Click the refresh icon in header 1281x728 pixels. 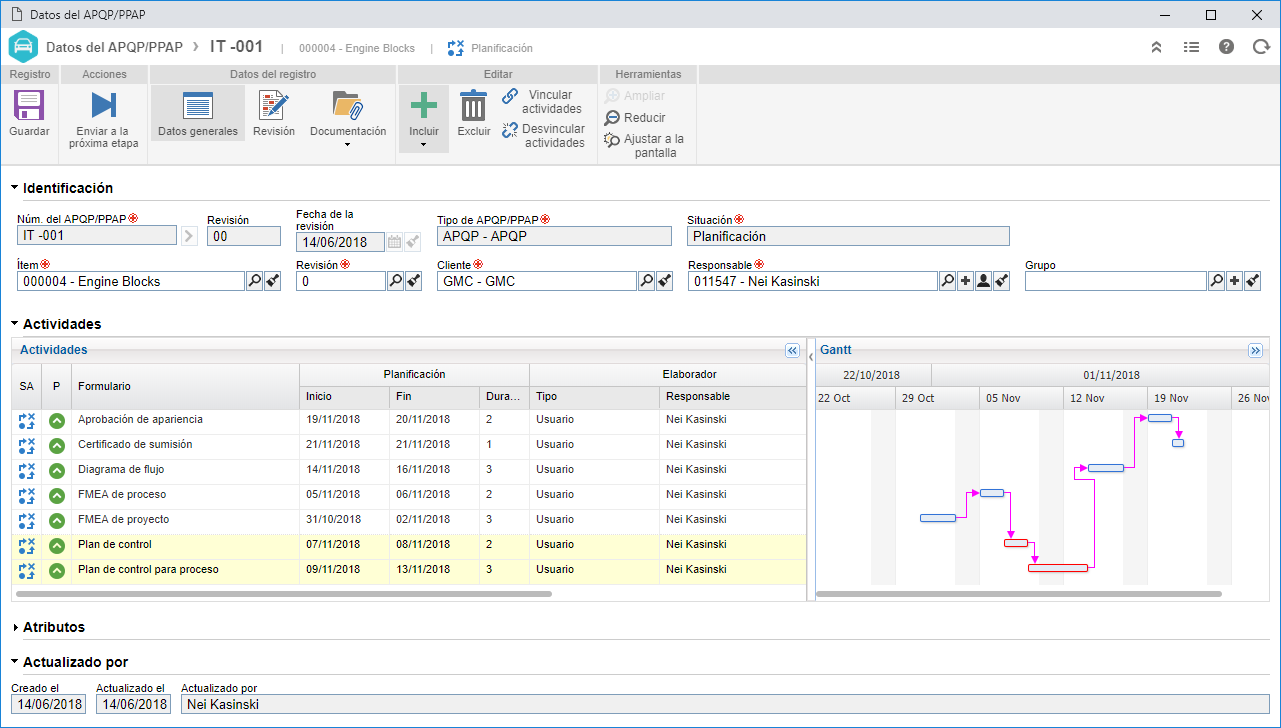(x=1260, y=47)
